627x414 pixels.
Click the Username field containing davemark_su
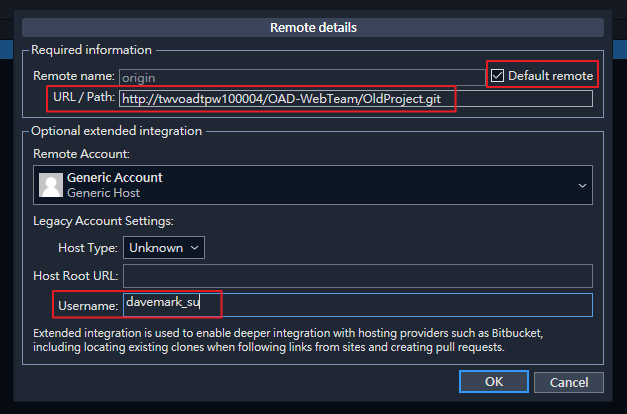coord(357,304)
